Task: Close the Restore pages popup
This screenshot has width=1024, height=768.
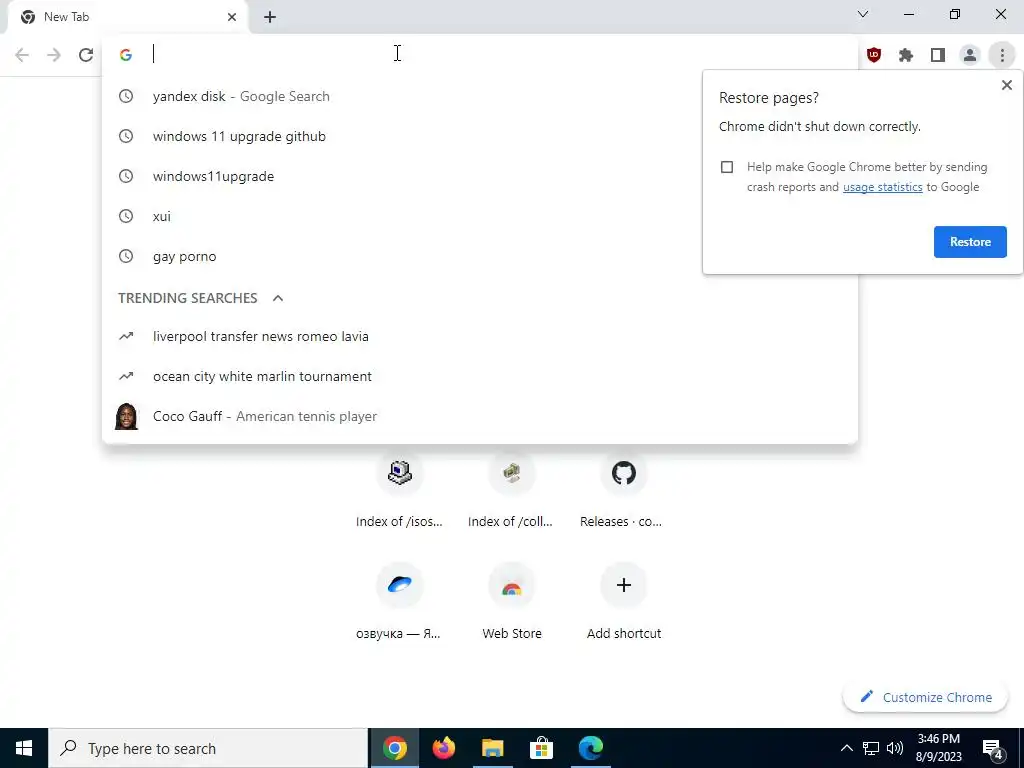Action: click(1006, 85)
